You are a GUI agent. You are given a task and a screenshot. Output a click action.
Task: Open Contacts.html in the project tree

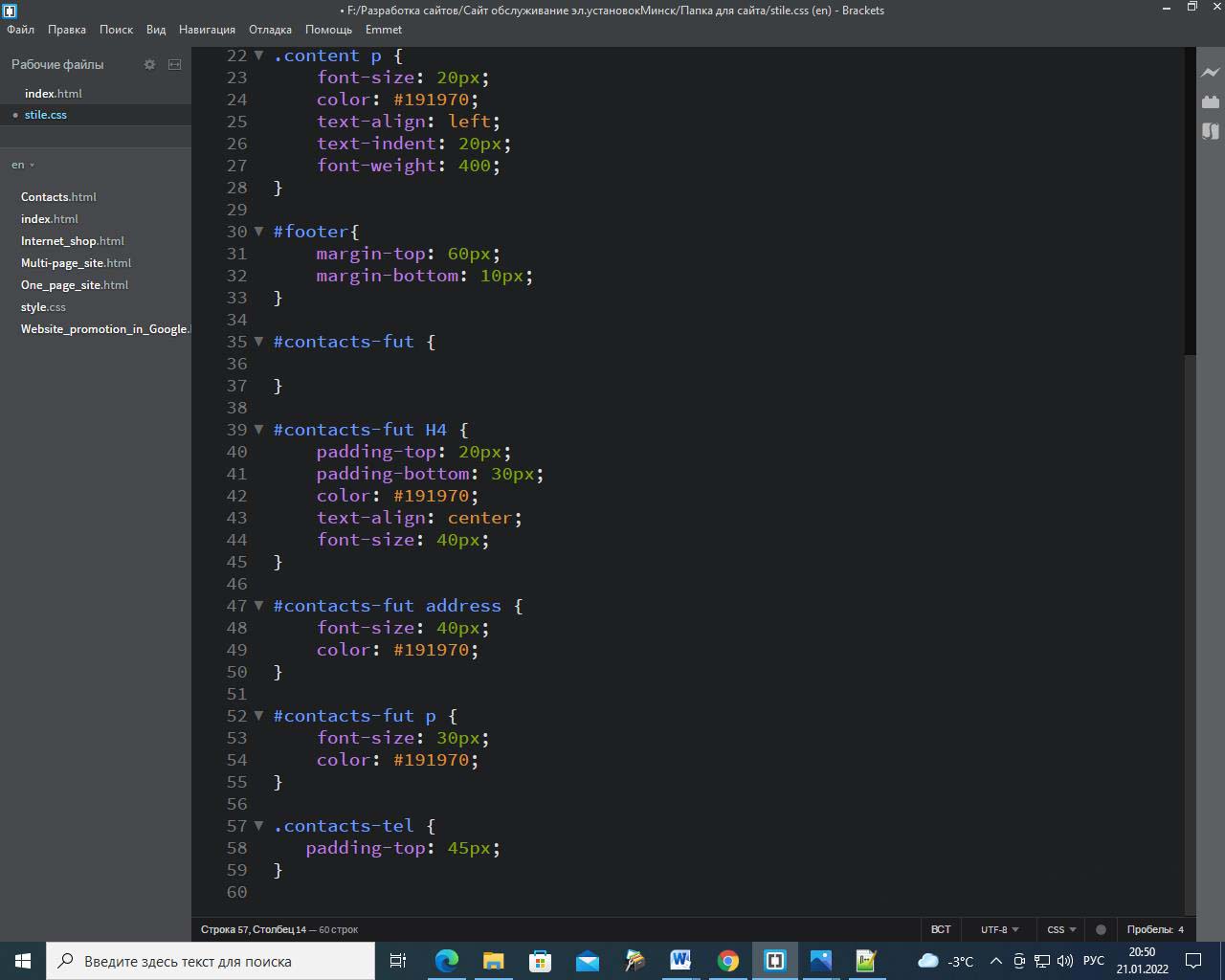(x=58, y=197)
